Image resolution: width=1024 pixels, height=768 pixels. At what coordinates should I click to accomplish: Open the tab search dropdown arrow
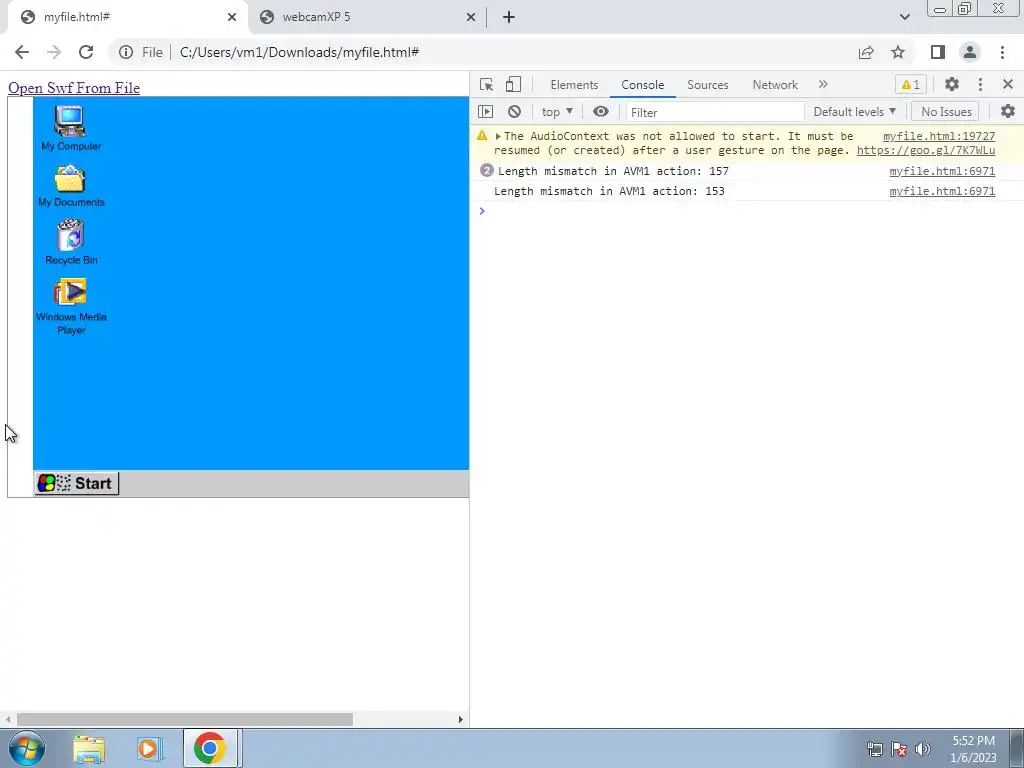point(904,17)
